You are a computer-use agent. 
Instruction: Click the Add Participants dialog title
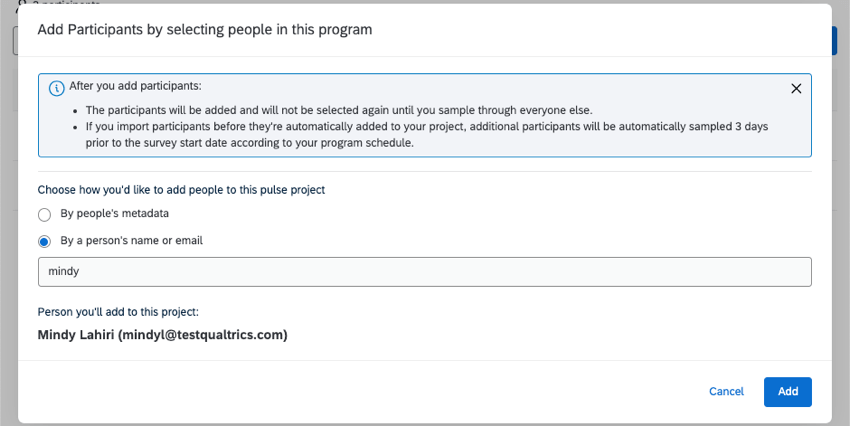click(204, 30)
